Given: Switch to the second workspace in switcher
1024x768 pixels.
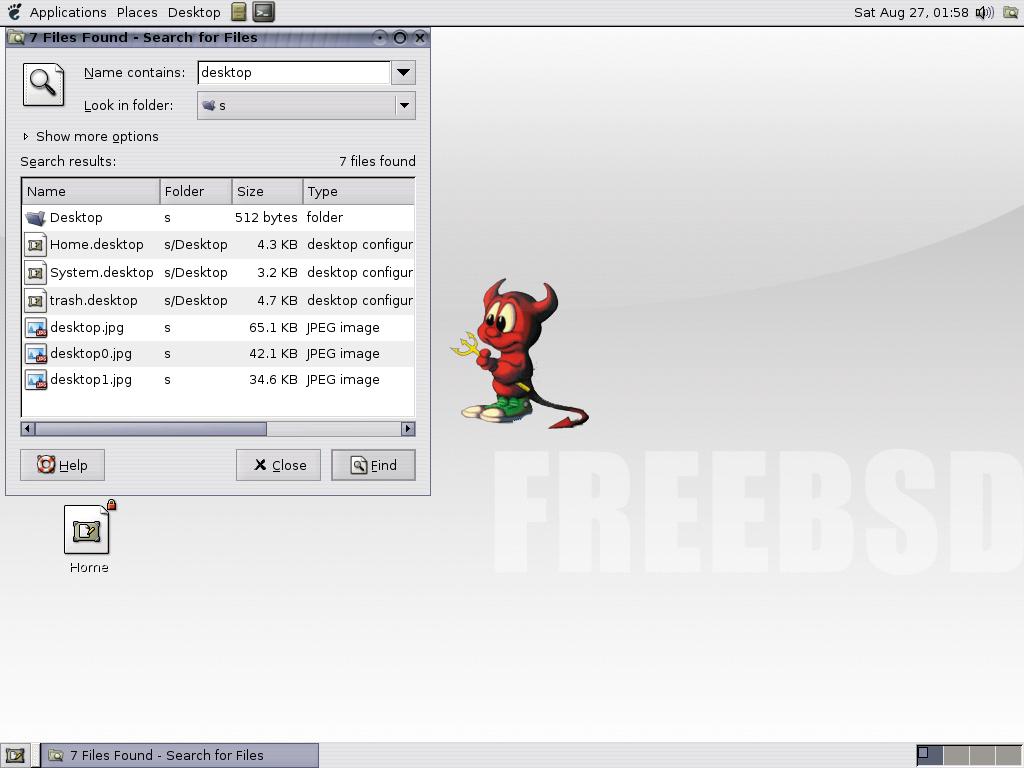Looking at the screenshot, I should 956,756.
